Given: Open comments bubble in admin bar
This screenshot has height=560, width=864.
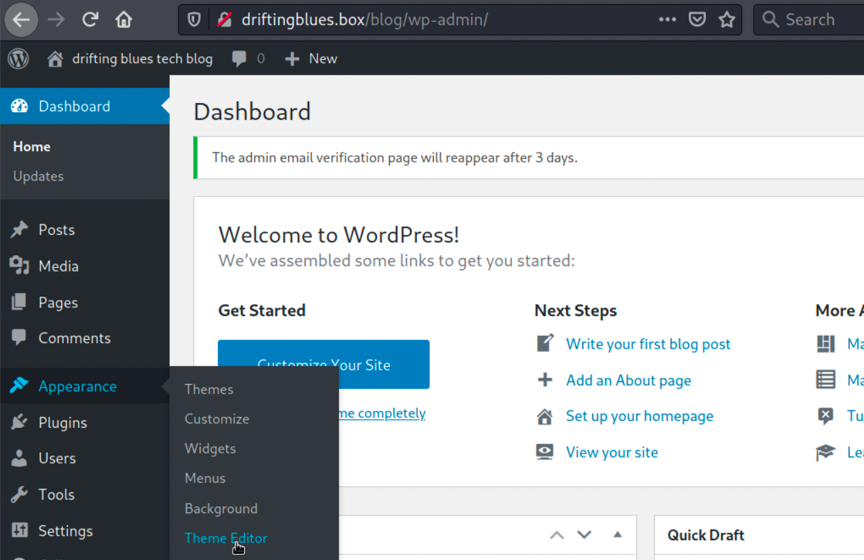Looking at the screenshot, I should click(x=249, y=58).
